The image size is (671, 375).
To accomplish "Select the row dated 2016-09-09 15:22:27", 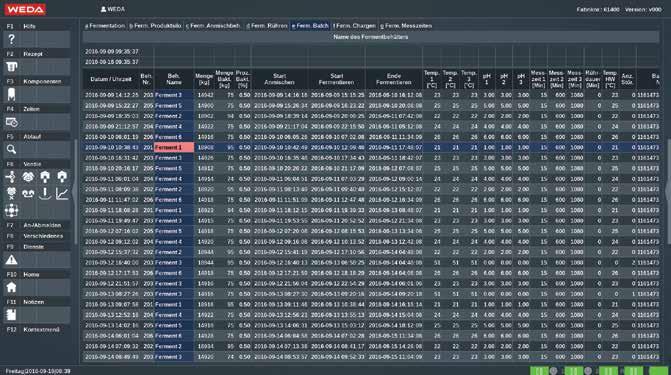I will coord(371,105).
